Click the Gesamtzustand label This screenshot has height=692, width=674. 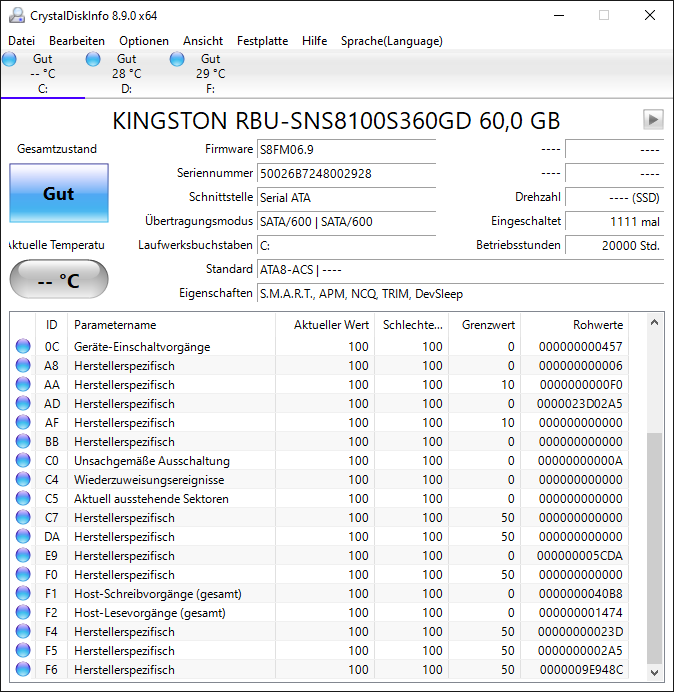point(57,149)
